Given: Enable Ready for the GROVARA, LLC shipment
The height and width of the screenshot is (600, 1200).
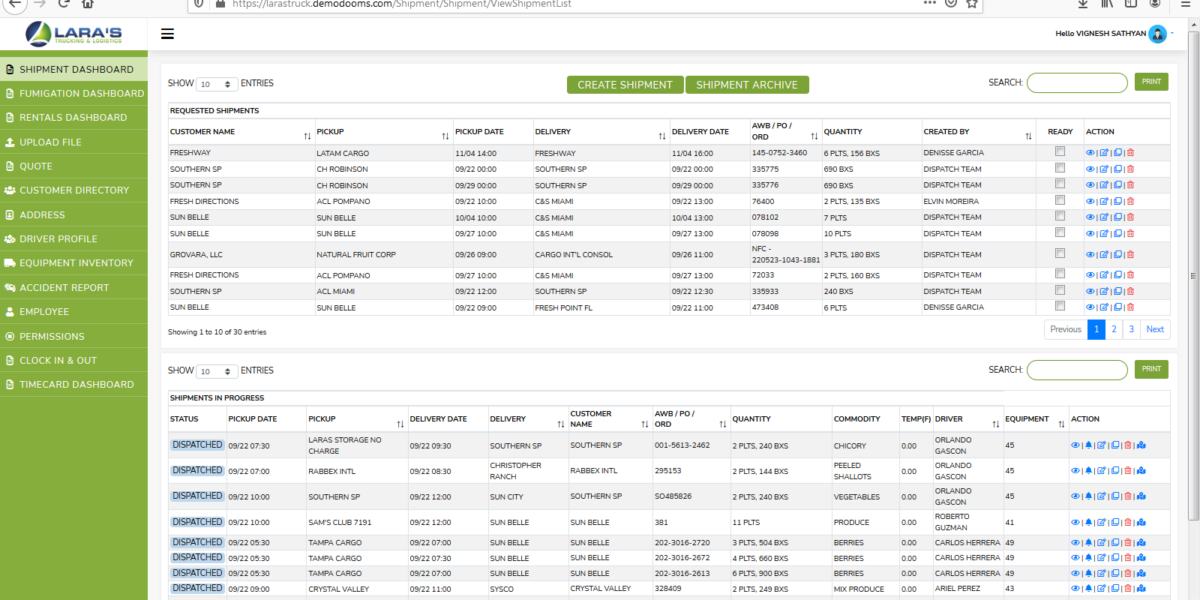Looking at the screenshot, I should (1060, 253).
